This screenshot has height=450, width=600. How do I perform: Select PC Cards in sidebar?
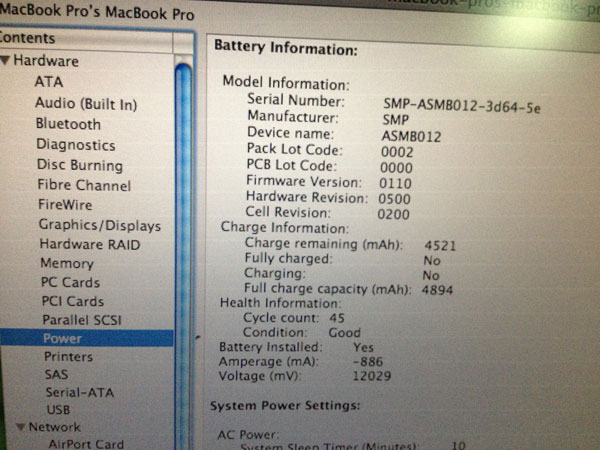(70, 282)
